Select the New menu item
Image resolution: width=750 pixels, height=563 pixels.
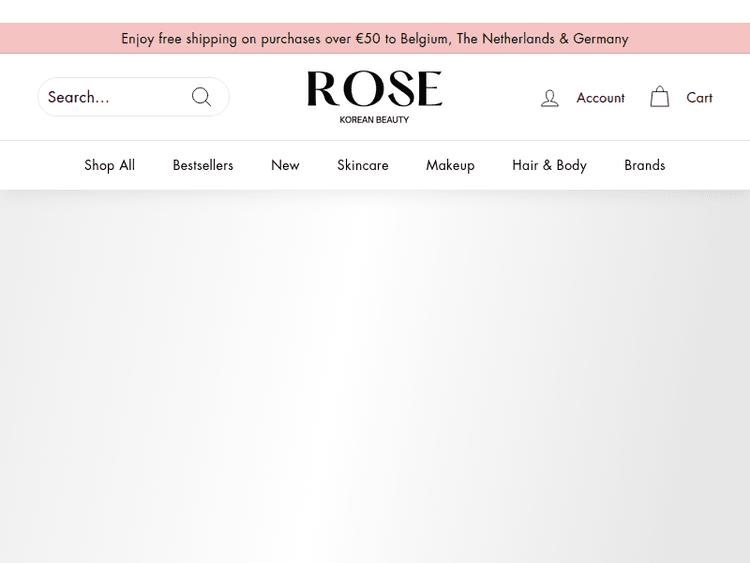(x=285, y=165)
